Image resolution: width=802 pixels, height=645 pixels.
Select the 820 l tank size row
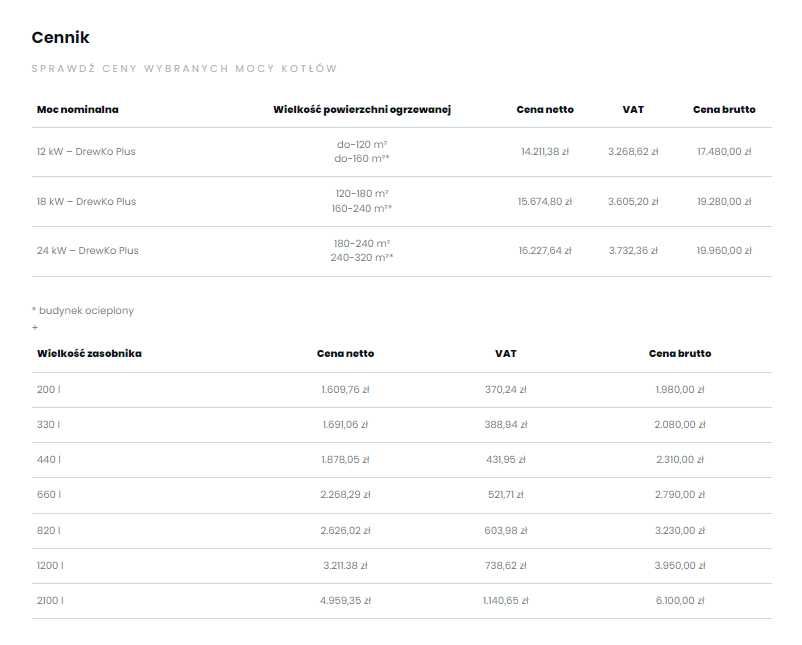[x=48, y=530]
